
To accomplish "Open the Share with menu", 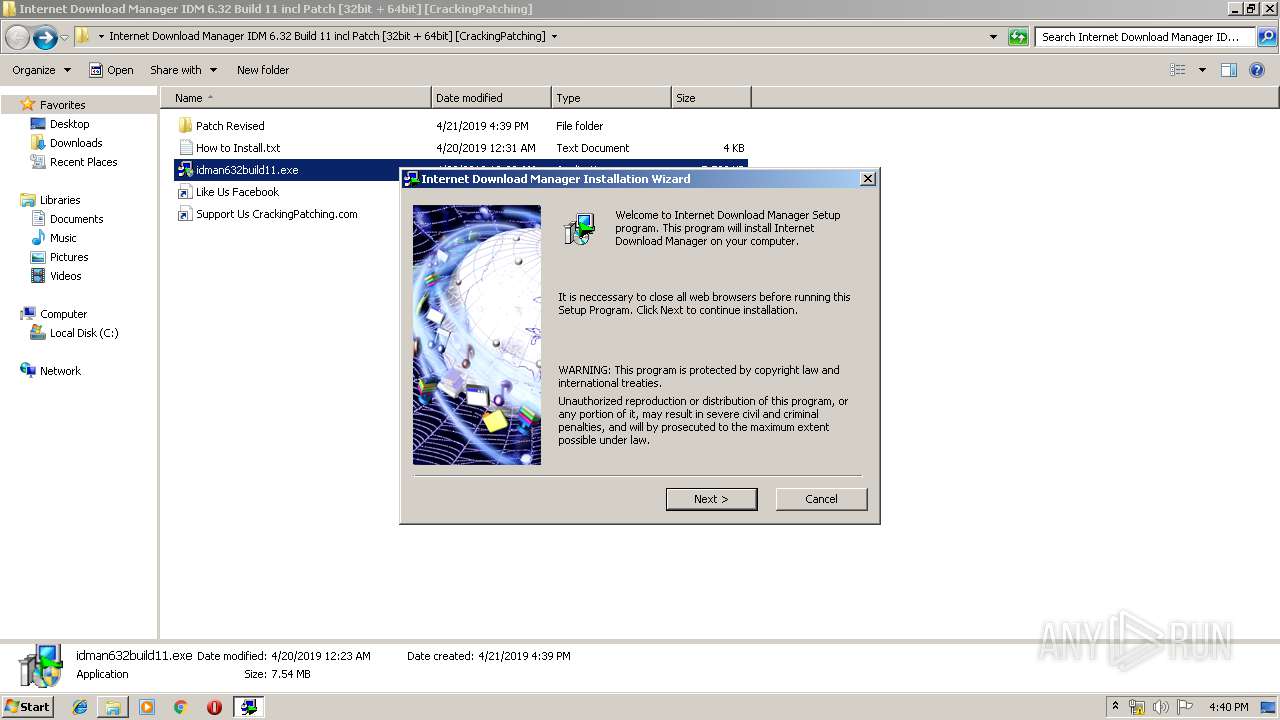I will [183, 70].
